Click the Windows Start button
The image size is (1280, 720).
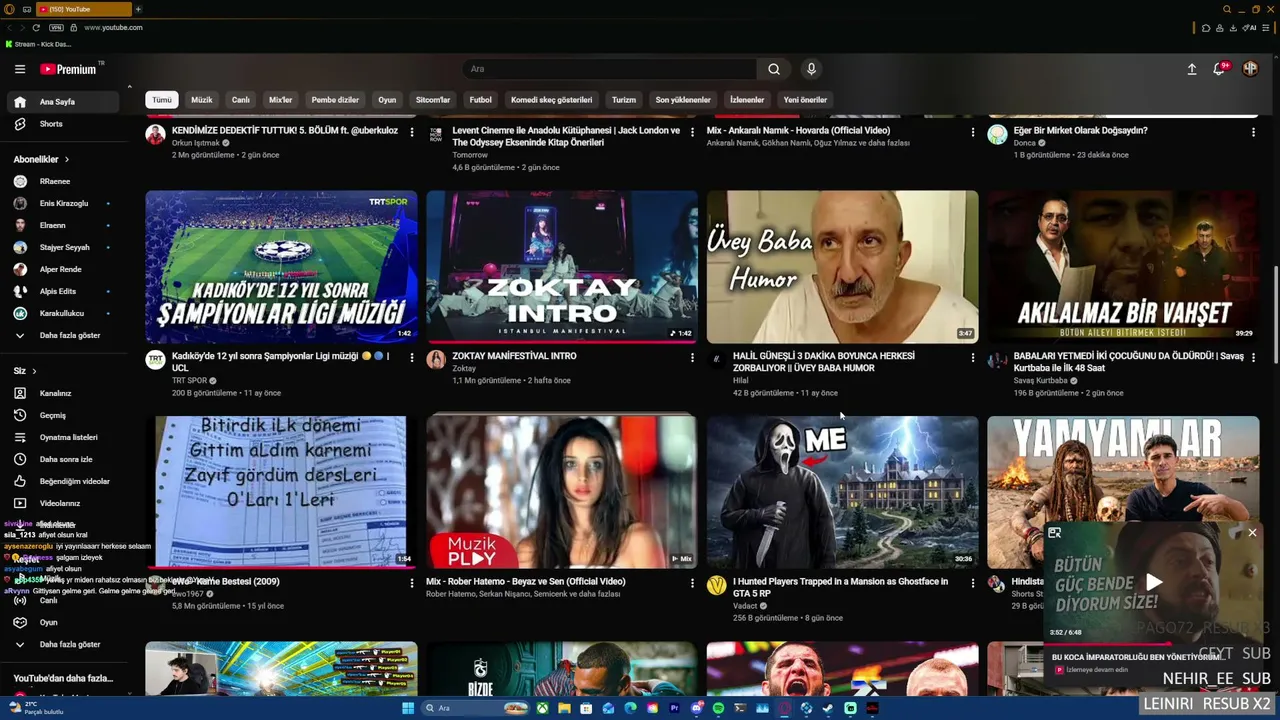(x=408, y=708)
